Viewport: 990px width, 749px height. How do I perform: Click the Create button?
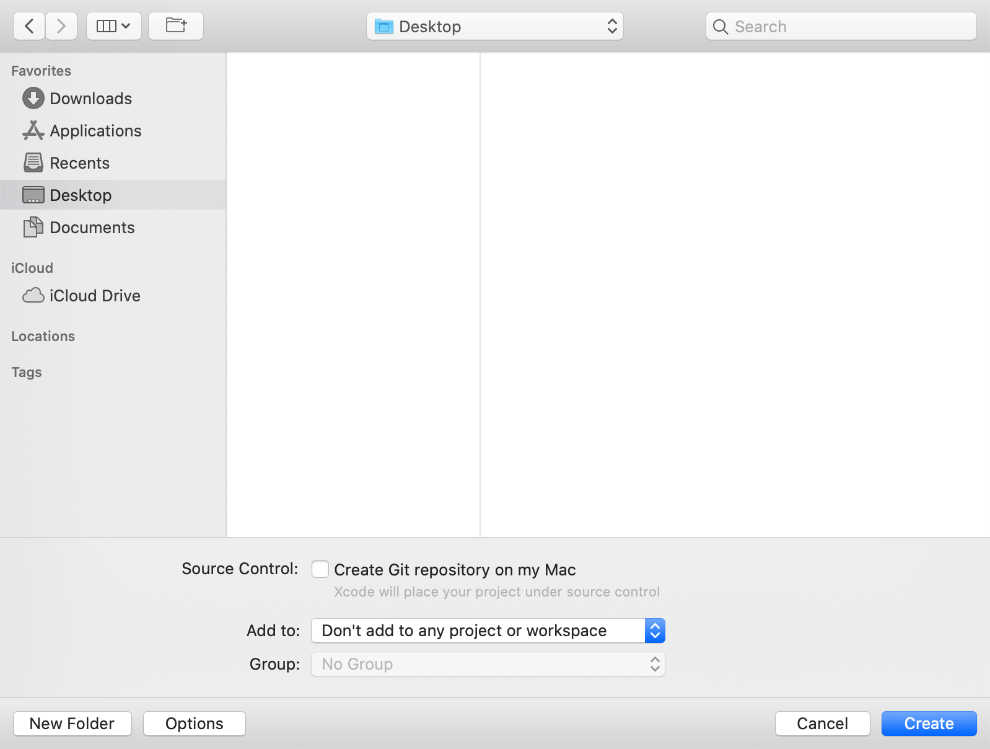click(x=928, y=724)
